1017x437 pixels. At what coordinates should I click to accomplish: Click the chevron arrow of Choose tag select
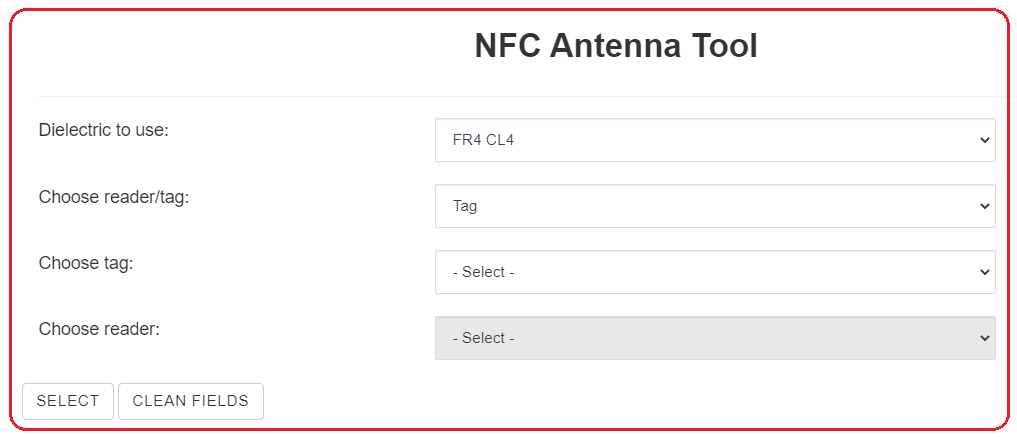(x=982, y=272)
